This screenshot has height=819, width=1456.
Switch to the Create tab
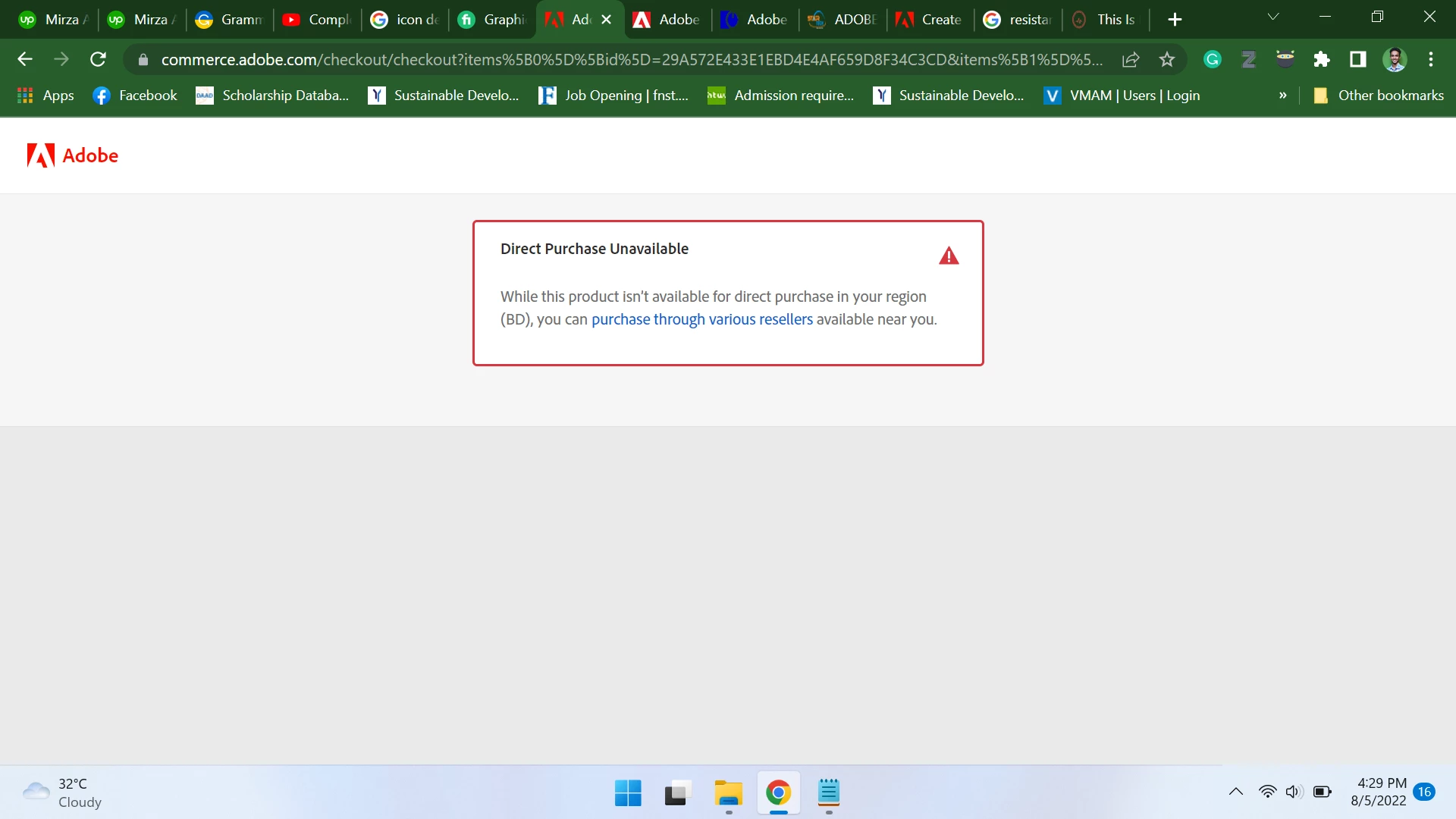[929, 20]
